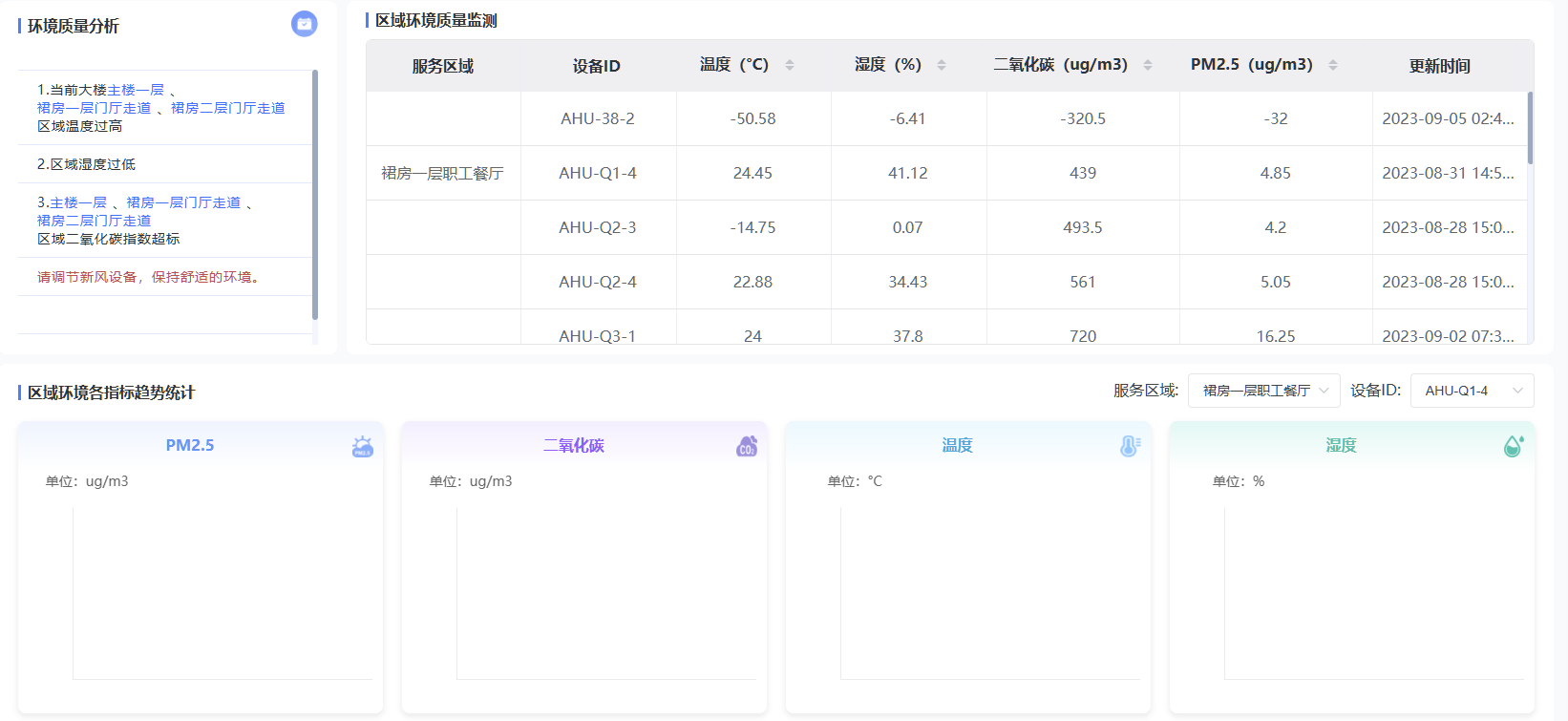Click the 区域环境质量监测 section title
Screen dimensions: 1568x721
click(436, 20)
